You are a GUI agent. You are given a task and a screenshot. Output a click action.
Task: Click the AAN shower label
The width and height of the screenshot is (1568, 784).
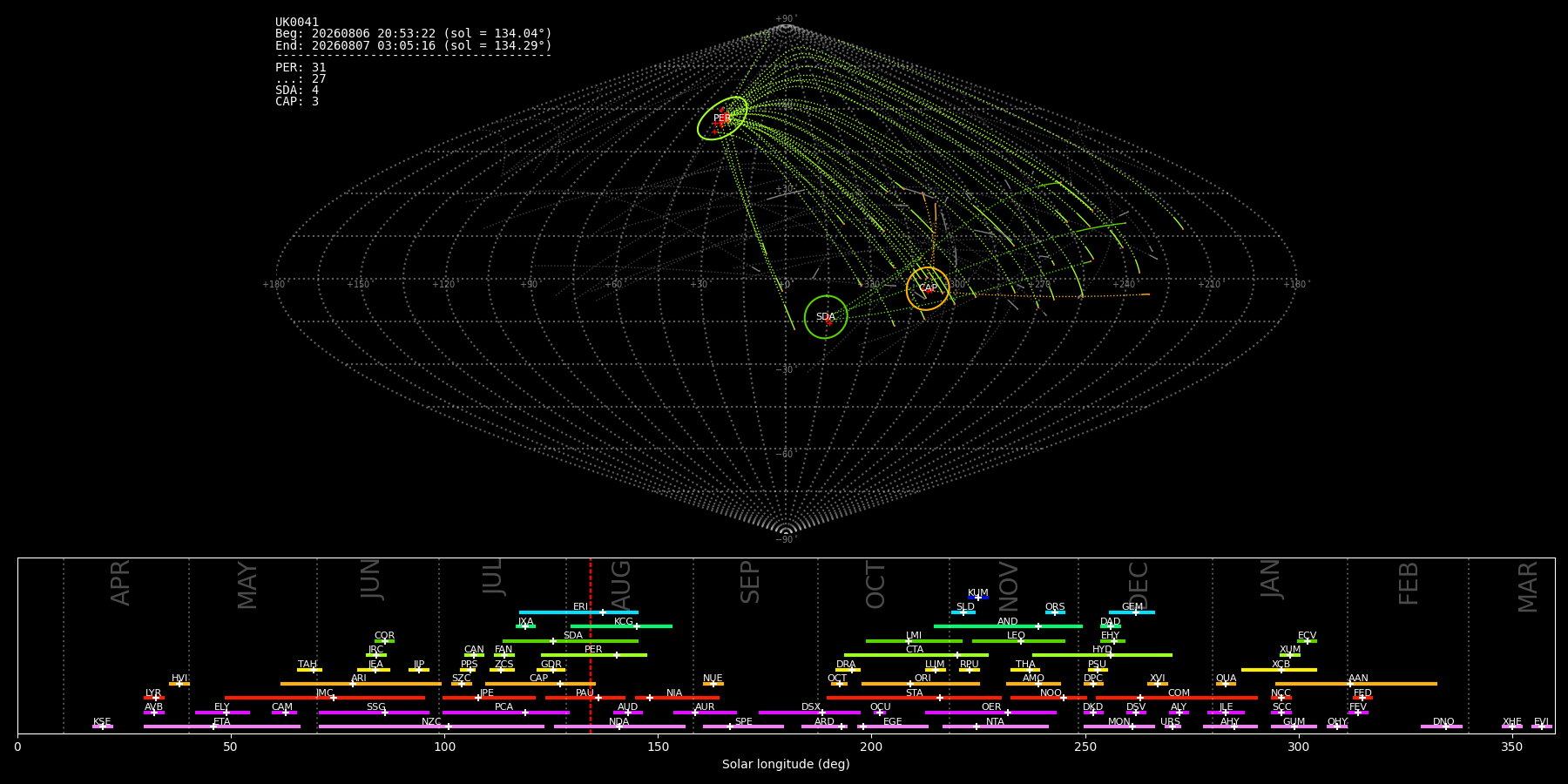tap(1358, 679)
